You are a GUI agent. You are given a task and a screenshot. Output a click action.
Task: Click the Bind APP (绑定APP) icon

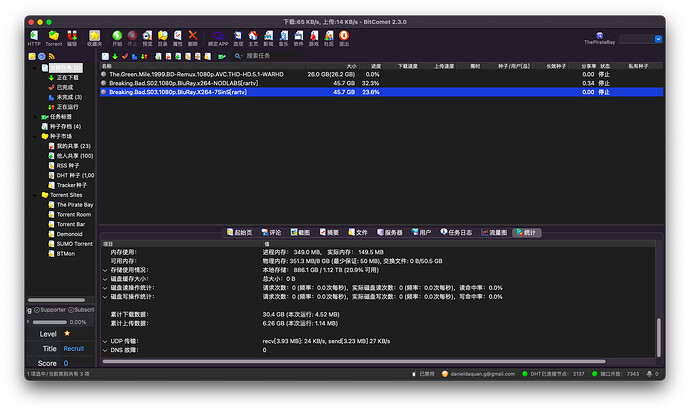click(x=218, y=36)
